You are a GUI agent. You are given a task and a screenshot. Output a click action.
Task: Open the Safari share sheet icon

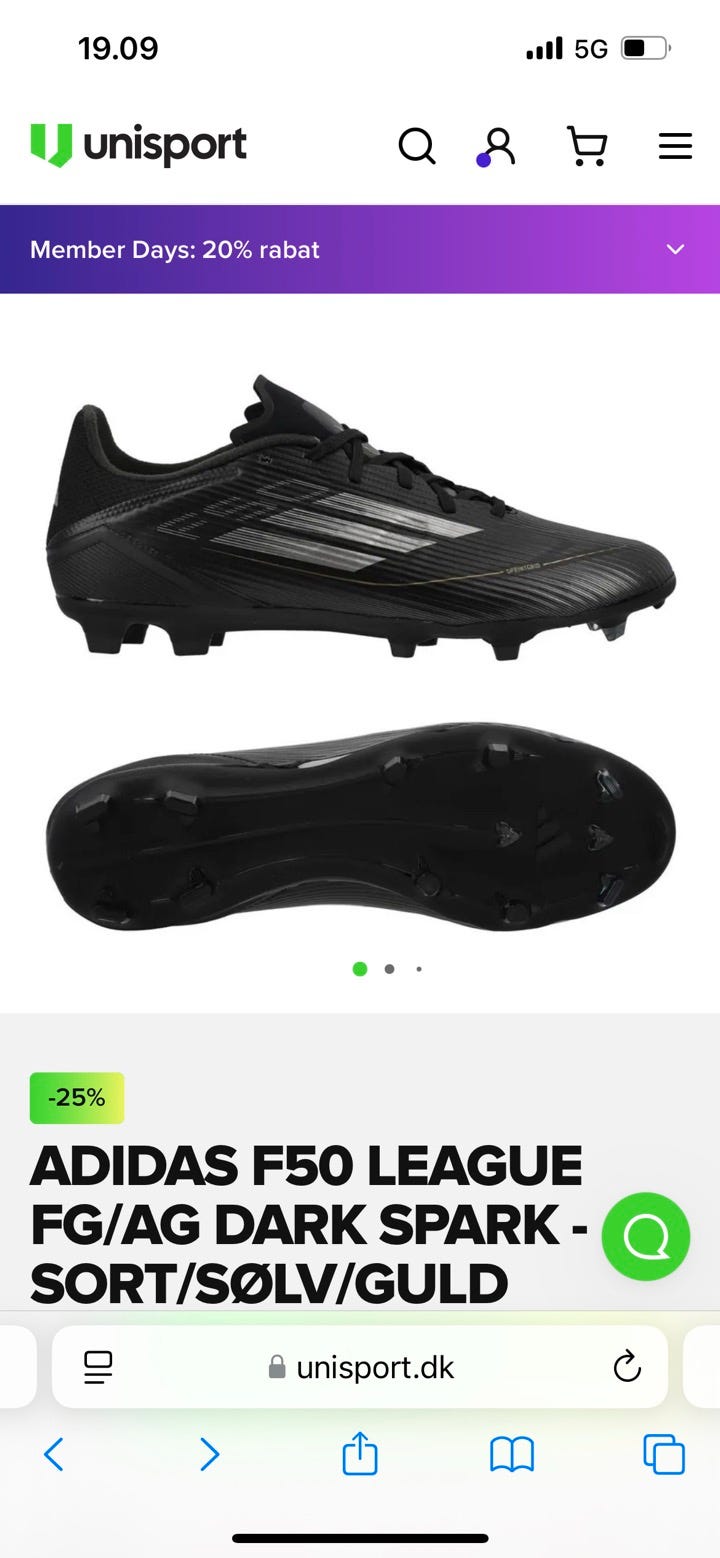pos(360,1453)
